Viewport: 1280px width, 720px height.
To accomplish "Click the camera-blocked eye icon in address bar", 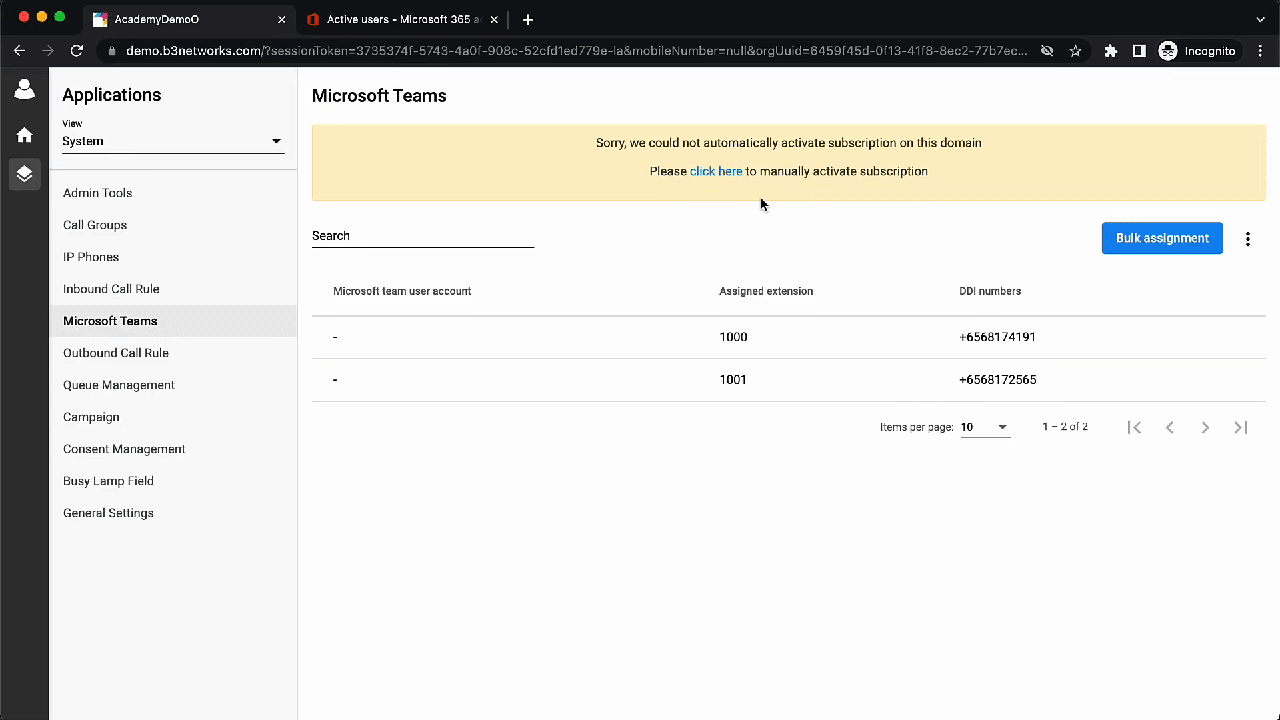I will [x=1047, y=51].
